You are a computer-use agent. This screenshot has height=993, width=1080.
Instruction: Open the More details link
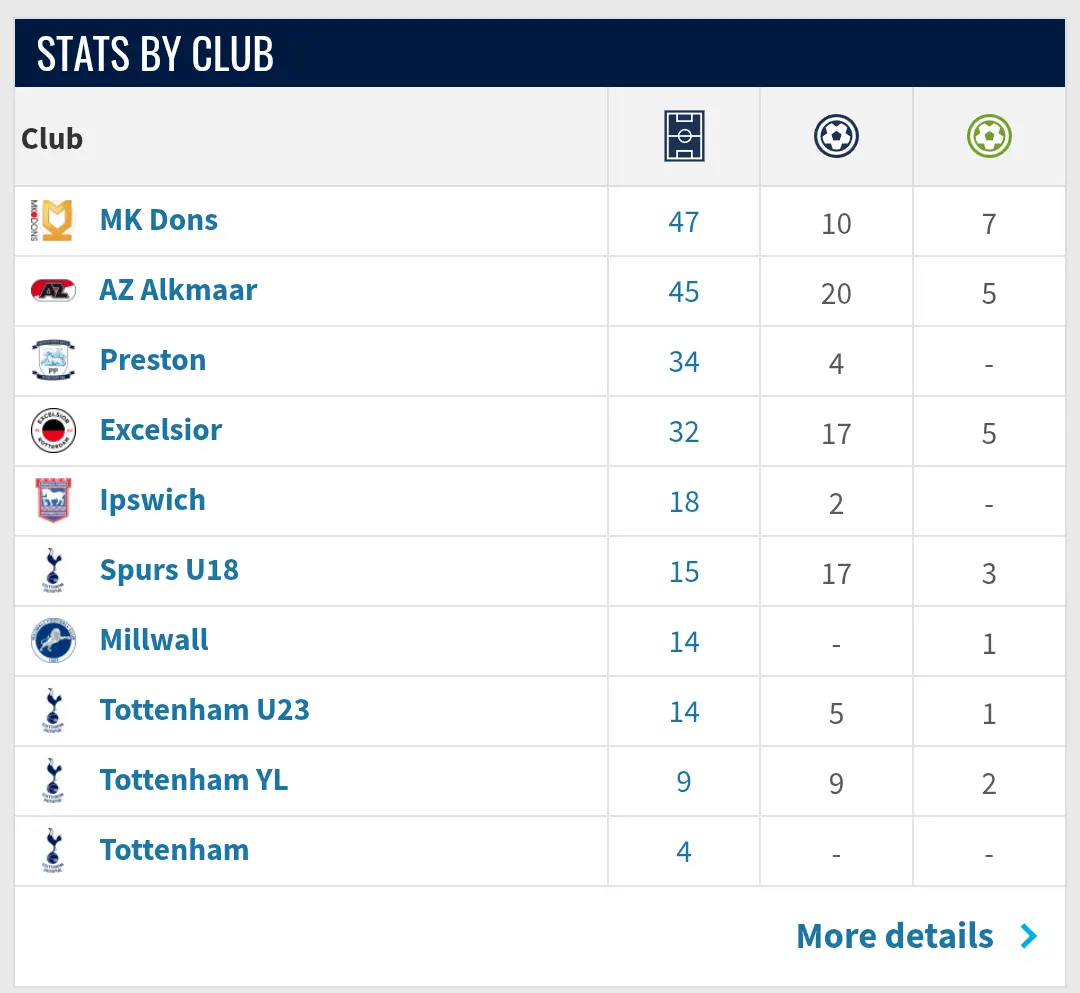point(895,936)
